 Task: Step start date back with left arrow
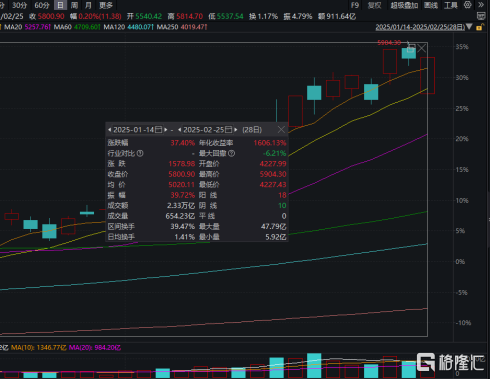[109, 130]
